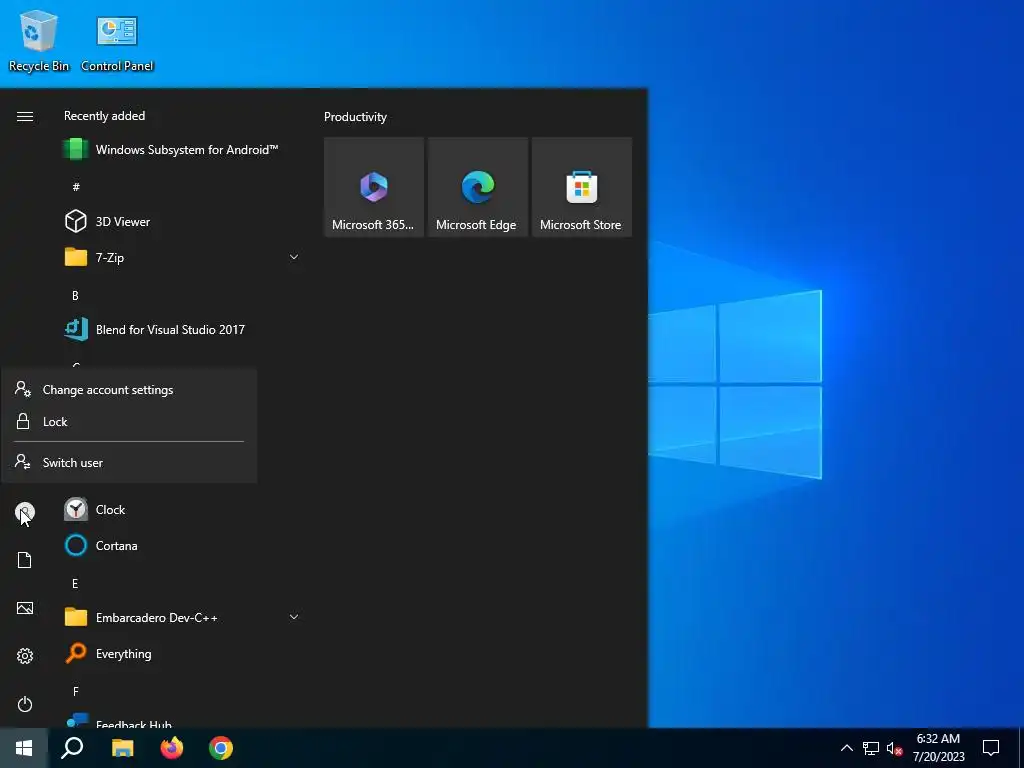The height and width of the screenshot is (768, 1024).
Task: Jump via the E letter header
Action: [75, 584]
